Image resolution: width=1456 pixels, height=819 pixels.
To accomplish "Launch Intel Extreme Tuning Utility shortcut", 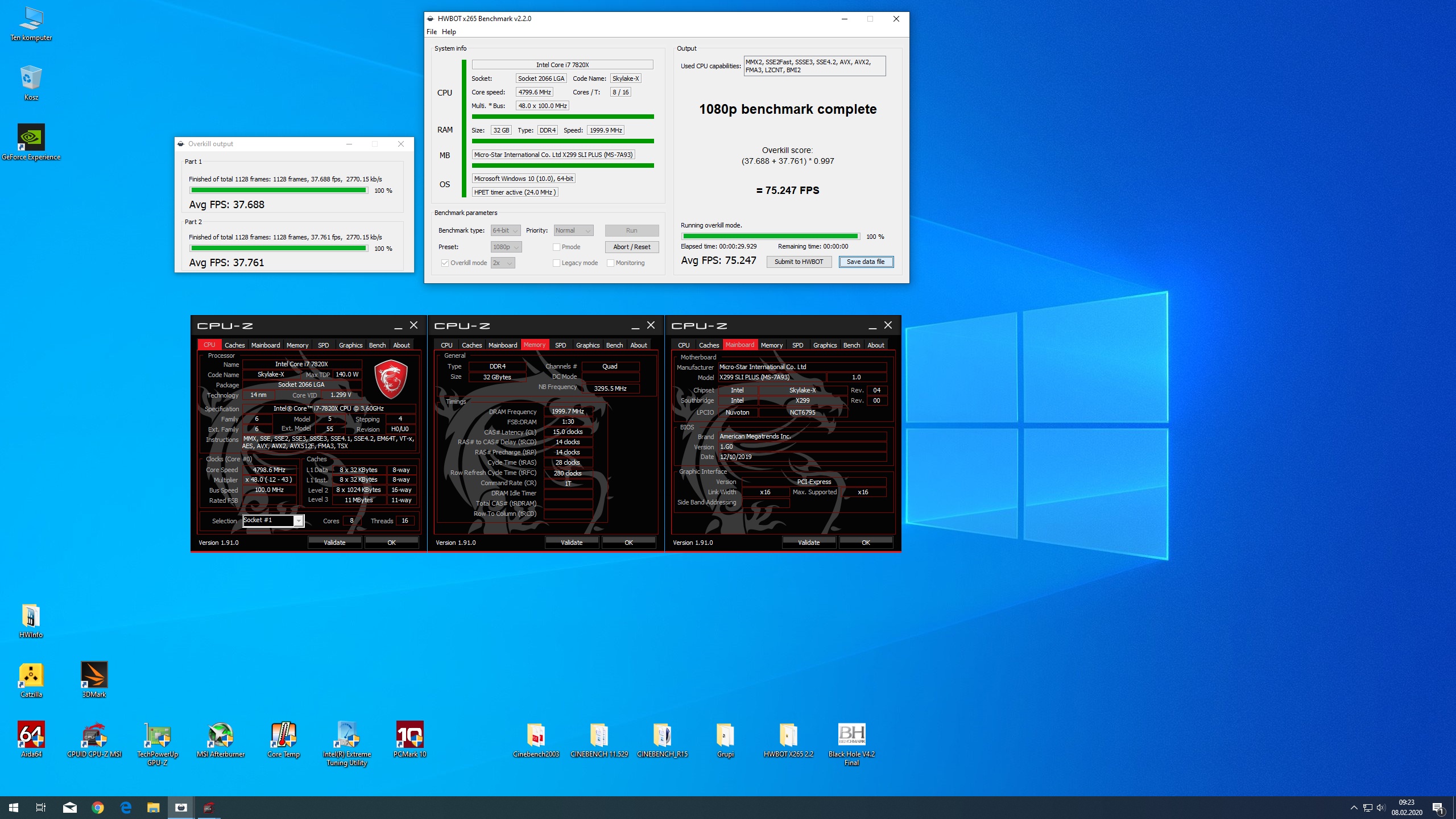I will [x=346, y=743].
